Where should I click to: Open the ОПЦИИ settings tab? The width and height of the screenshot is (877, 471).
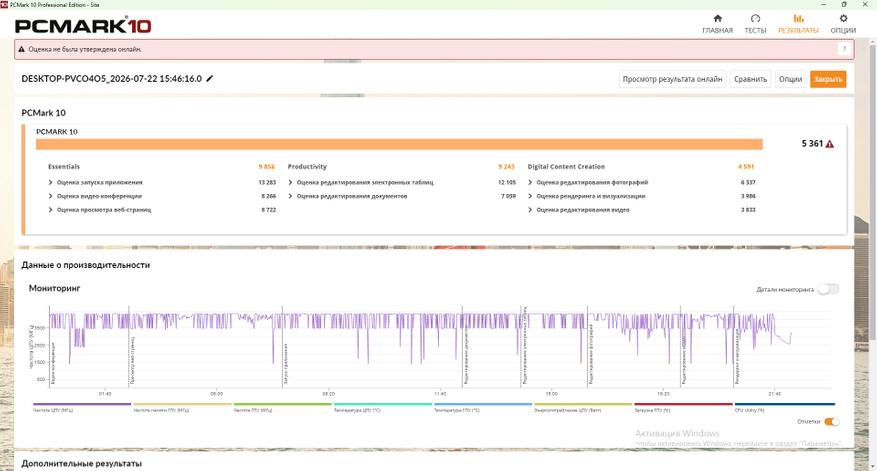843,24
